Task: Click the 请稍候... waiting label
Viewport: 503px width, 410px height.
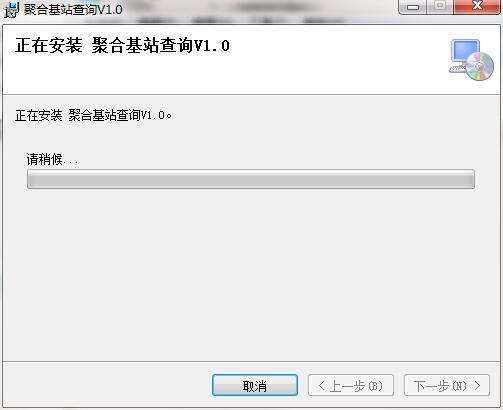Action: tap(53, 159)
